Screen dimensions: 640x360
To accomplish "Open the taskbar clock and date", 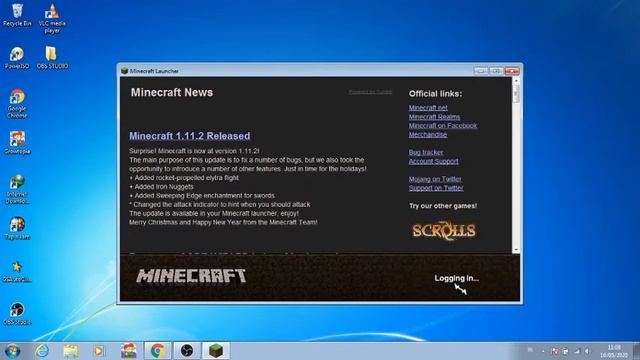I will pyautogui.click(x=614, y=351).
